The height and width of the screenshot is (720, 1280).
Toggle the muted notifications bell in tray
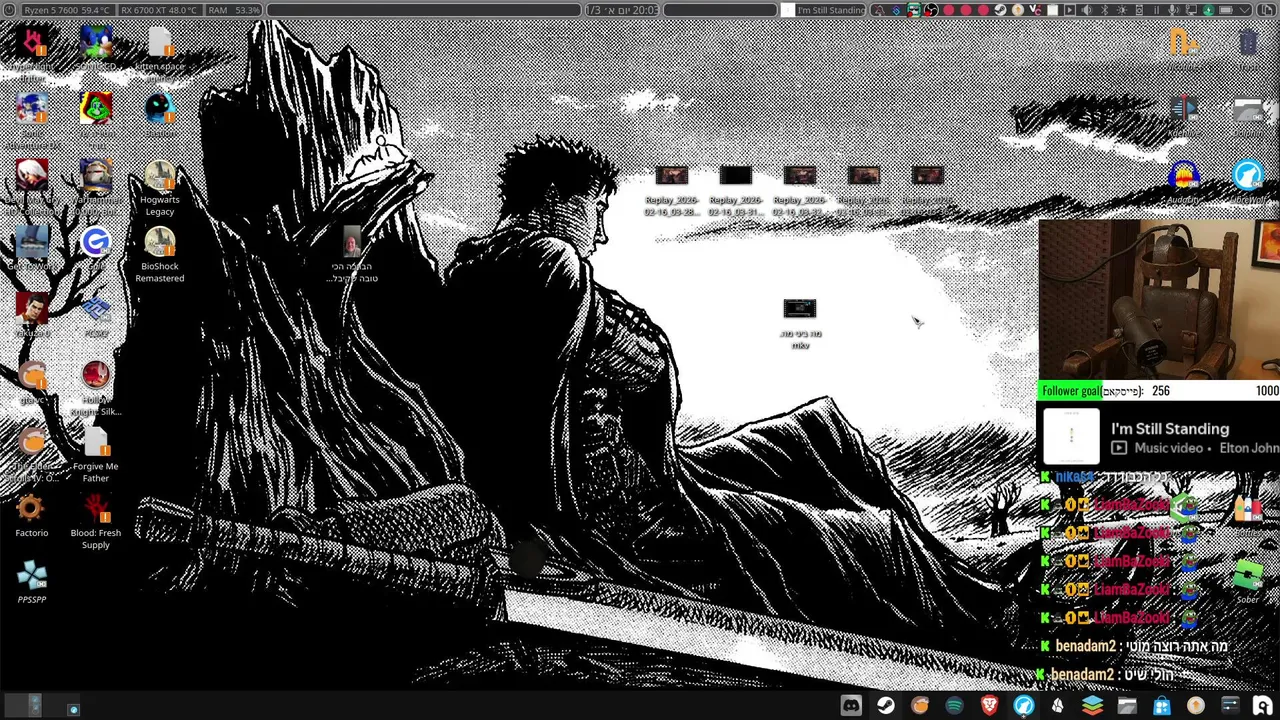[879, 10]
